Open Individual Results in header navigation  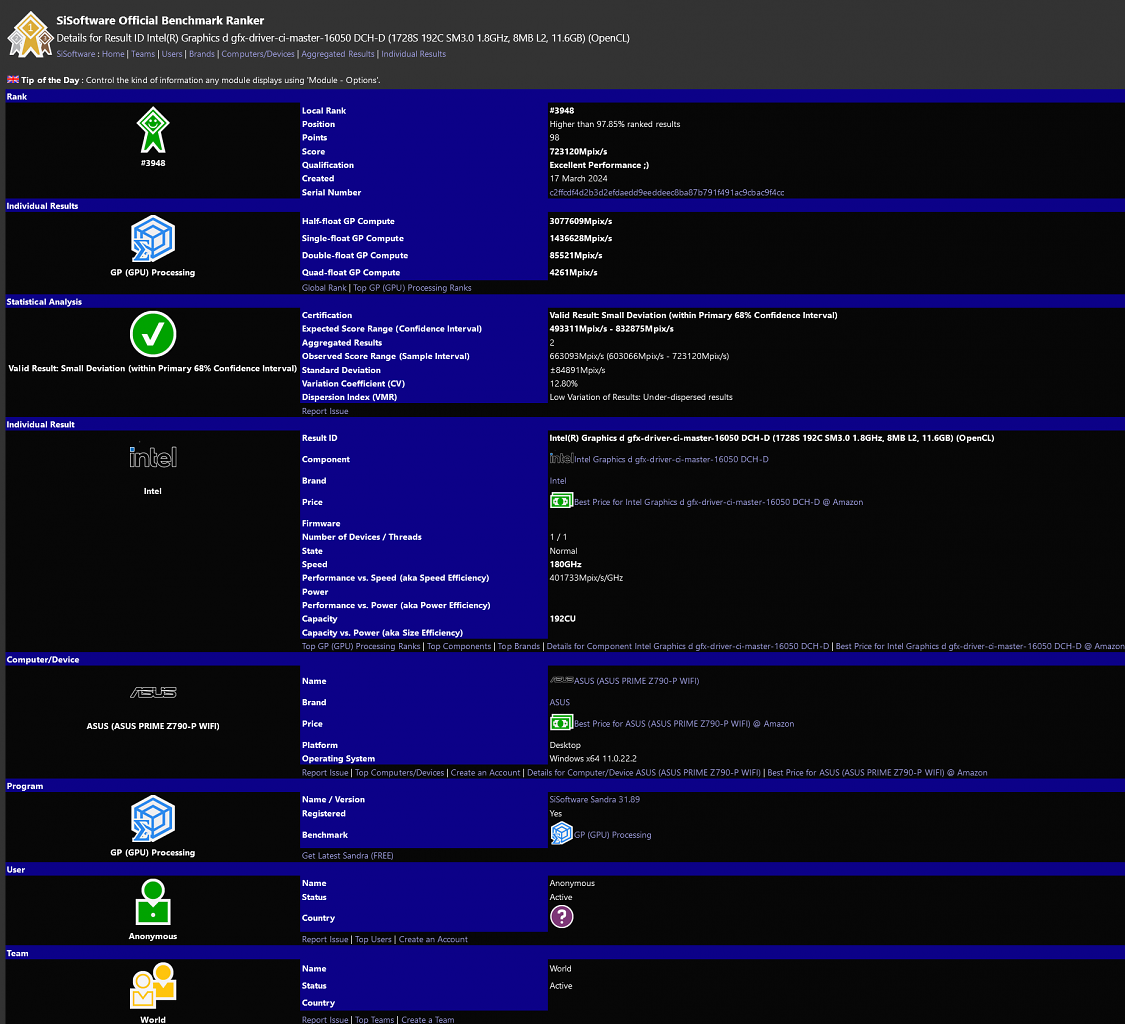(413, 54)
